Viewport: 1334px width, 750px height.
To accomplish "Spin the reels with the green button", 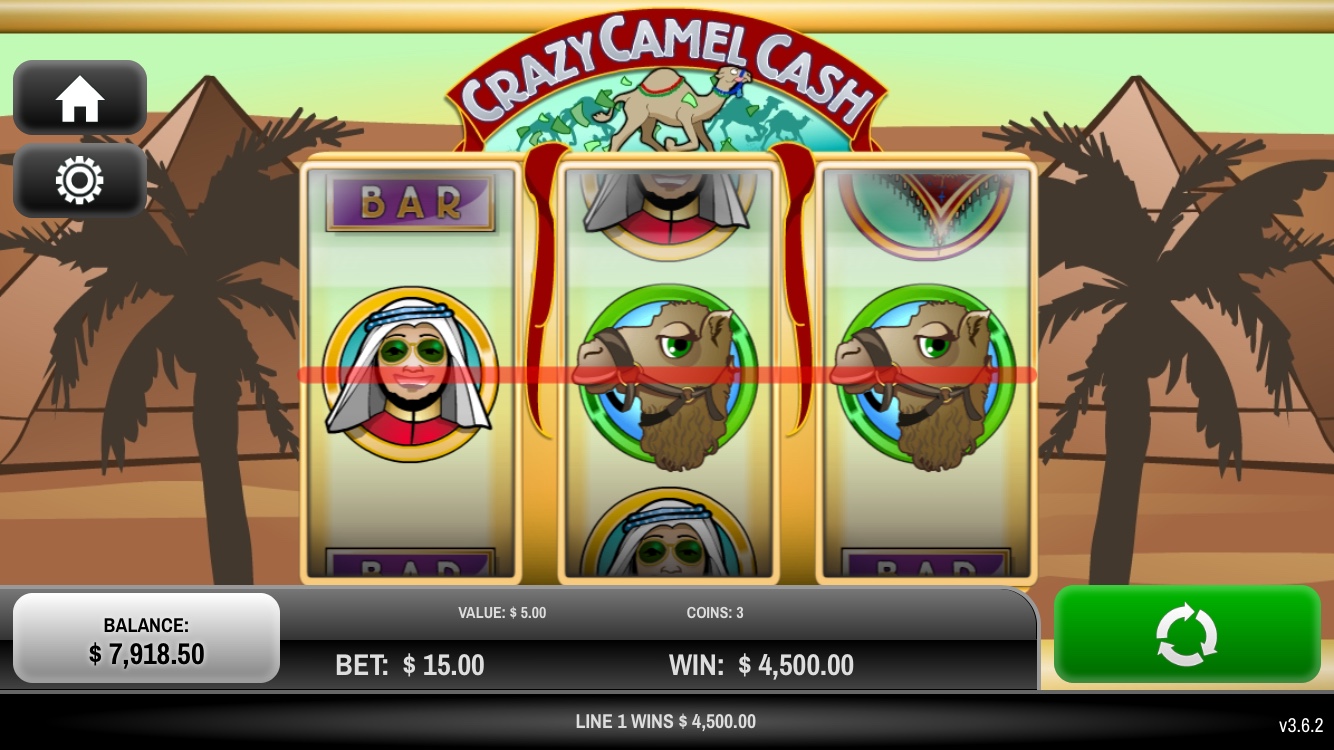I will 1187,634.
